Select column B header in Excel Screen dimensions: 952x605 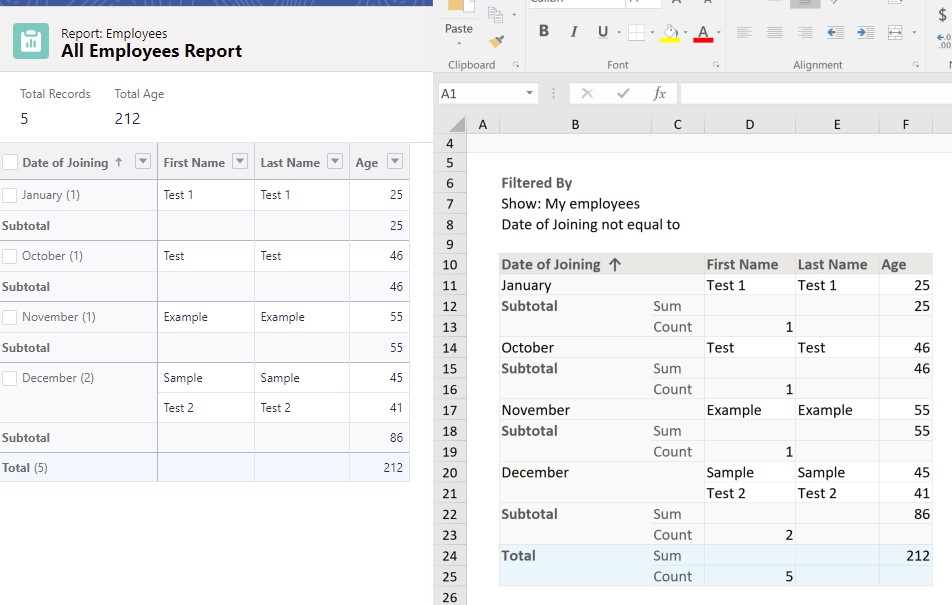click(x=575, y=125)
